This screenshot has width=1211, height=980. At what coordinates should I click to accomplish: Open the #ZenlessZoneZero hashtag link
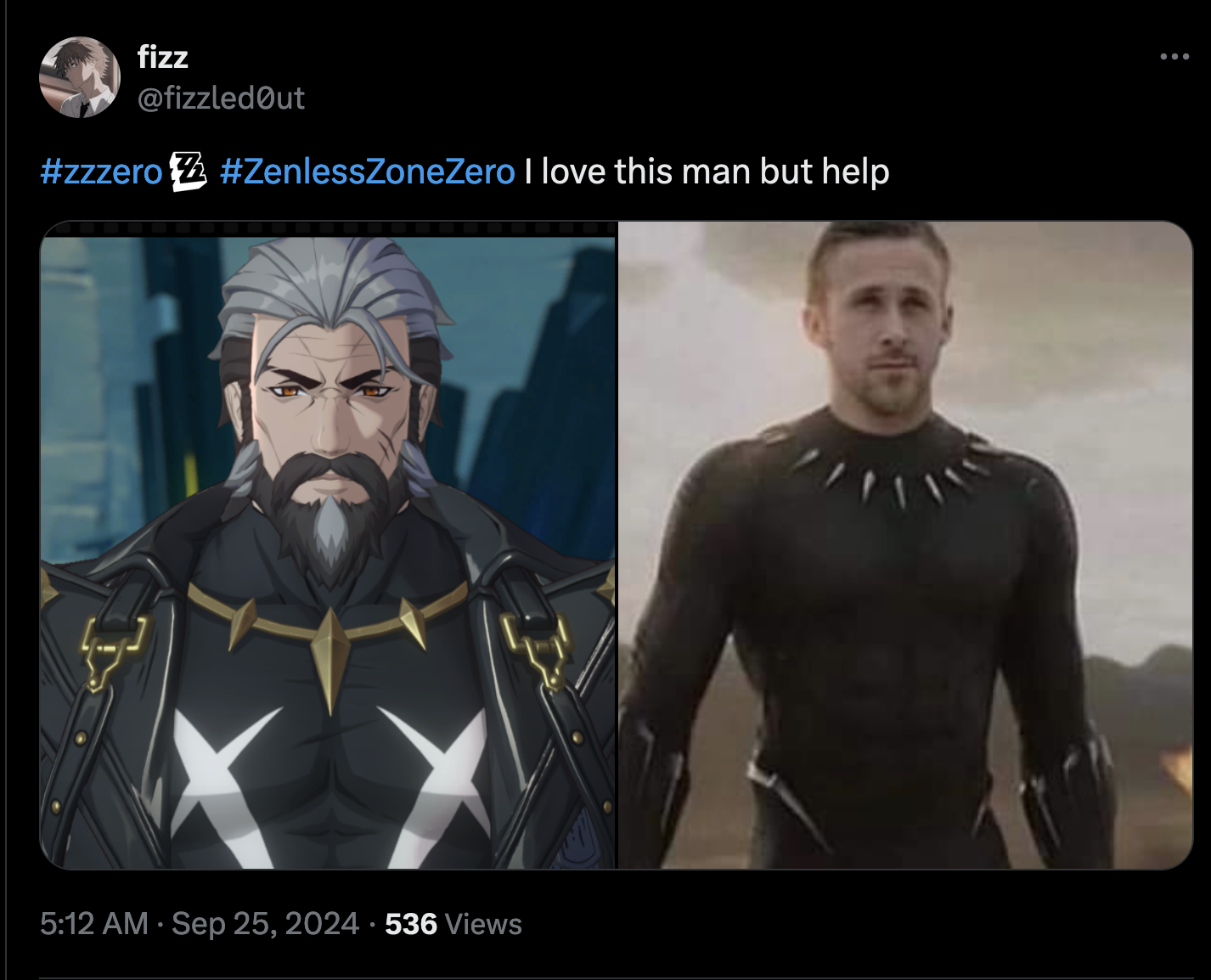coord(367,172)
